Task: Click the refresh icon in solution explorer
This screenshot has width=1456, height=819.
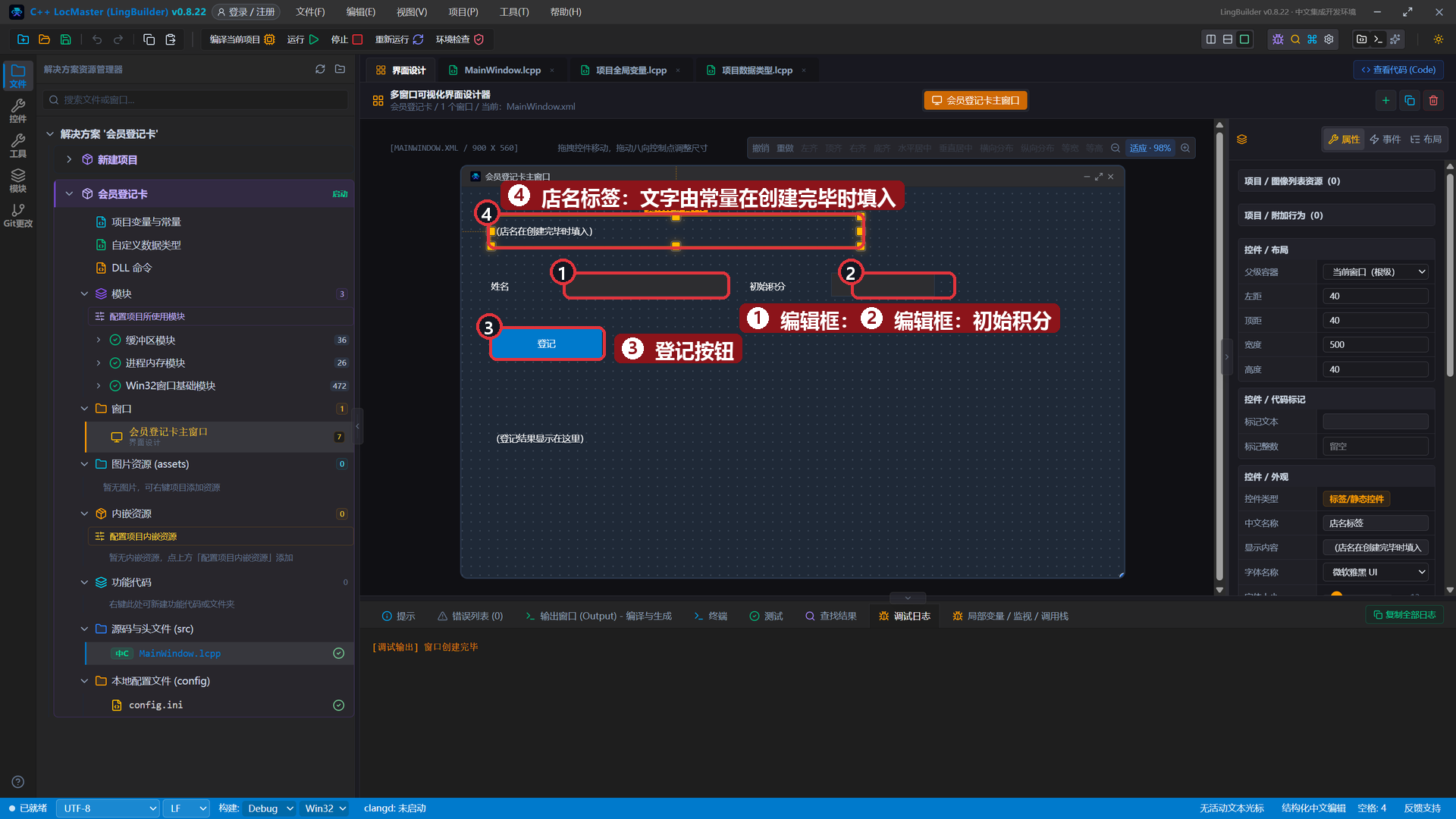Action: (x=320, y=69)
